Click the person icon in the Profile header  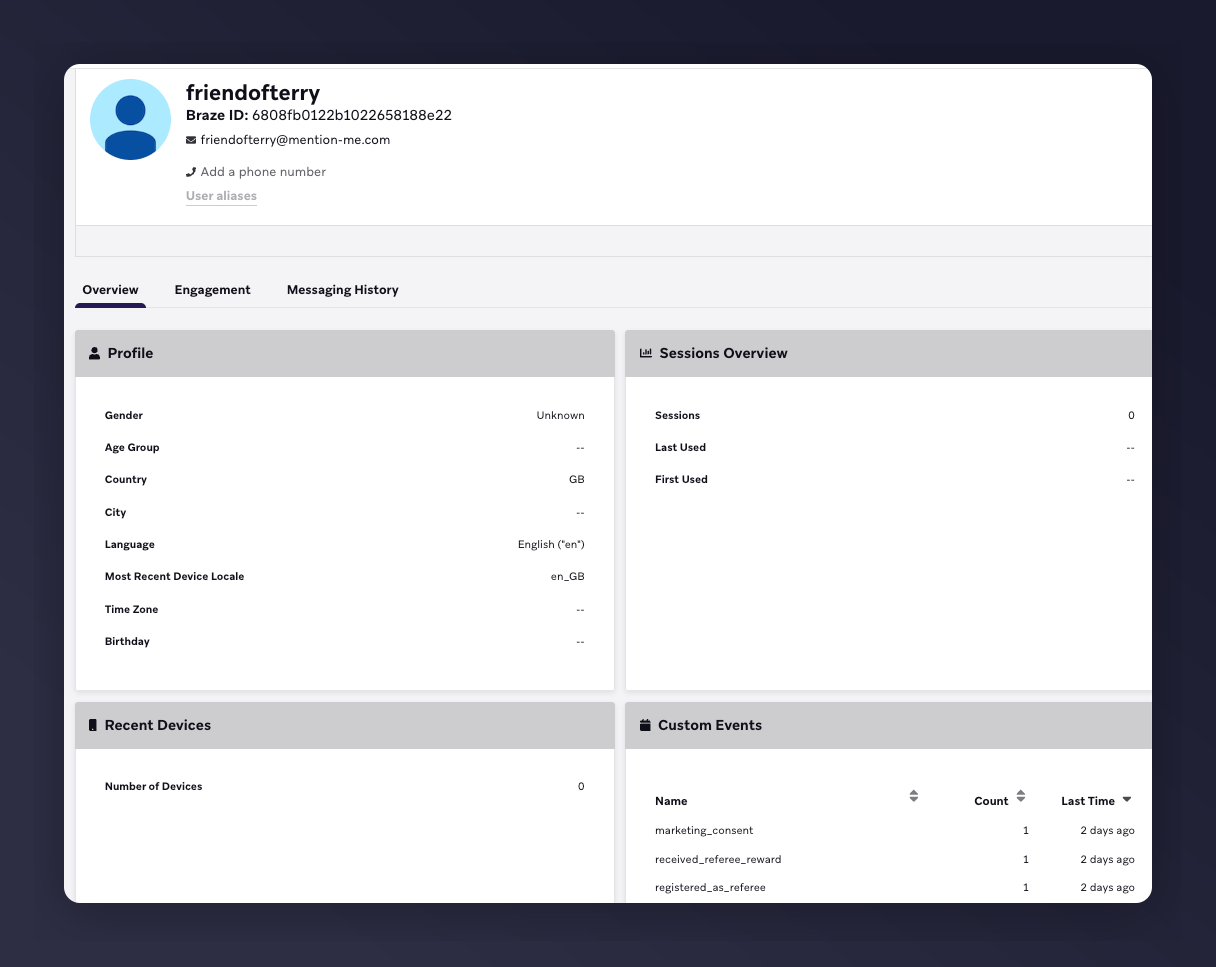pyautogui.click(x=95, y=353)
